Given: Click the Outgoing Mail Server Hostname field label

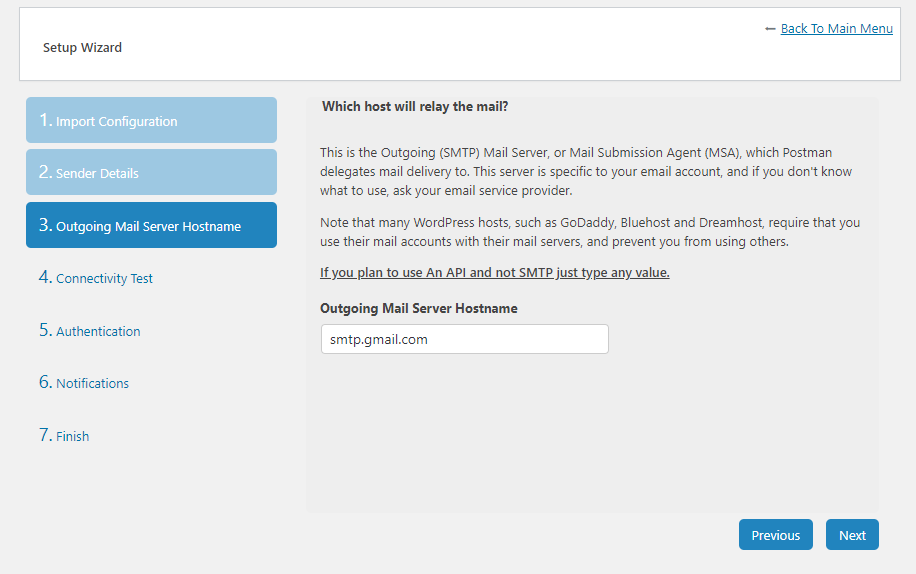Looking at the screenshot, I should coord(418,309).
